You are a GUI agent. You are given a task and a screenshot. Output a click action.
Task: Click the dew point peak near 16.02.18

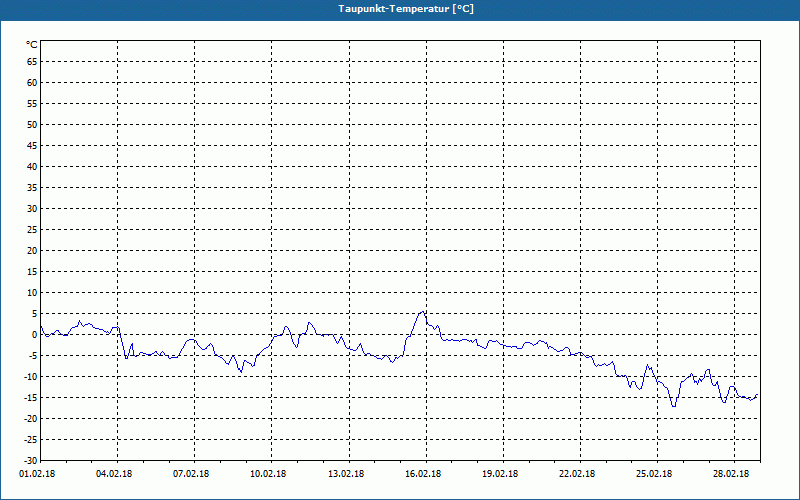423,311
